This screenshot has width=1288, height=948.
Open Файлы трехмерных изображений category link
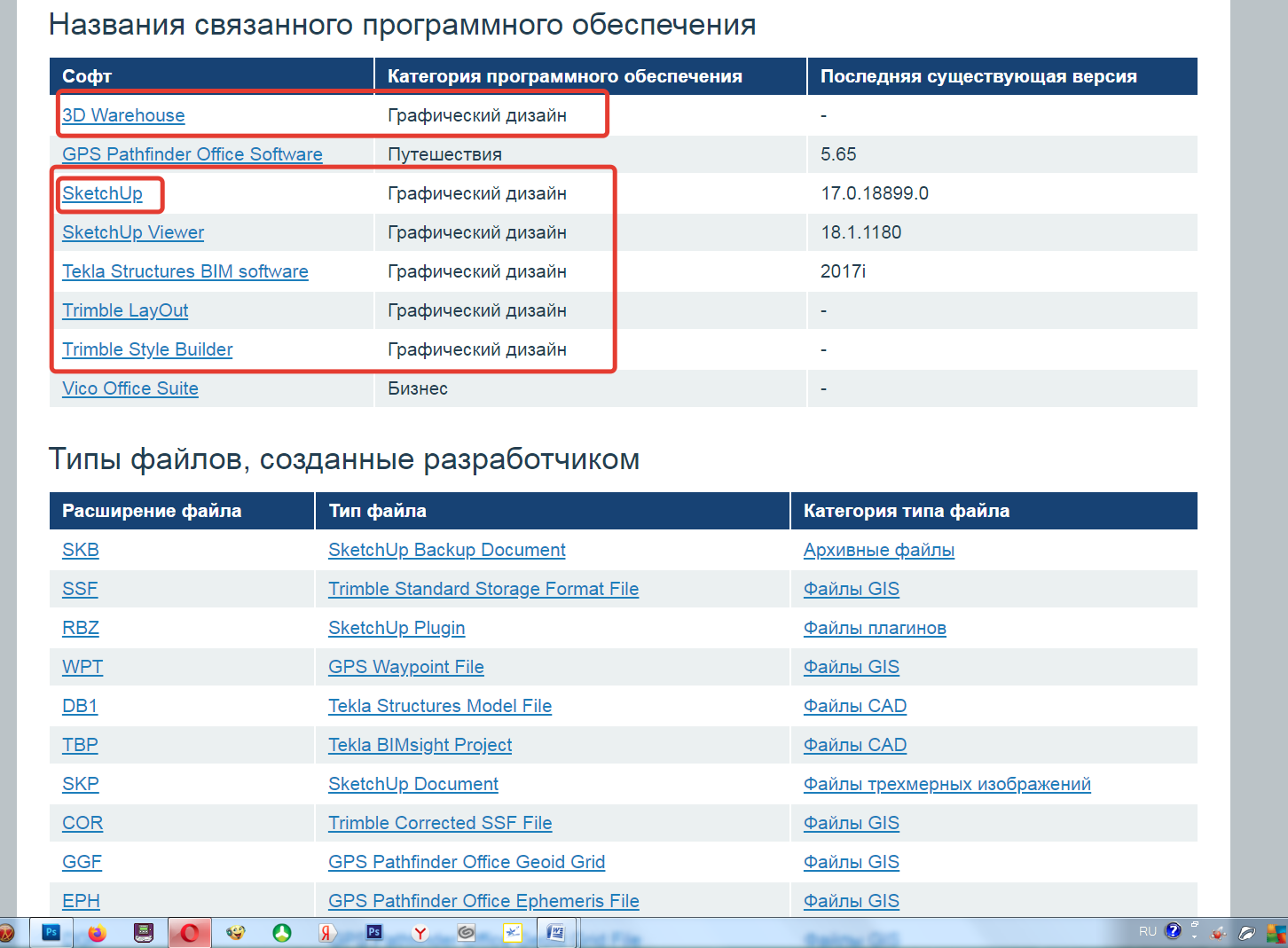947,784
